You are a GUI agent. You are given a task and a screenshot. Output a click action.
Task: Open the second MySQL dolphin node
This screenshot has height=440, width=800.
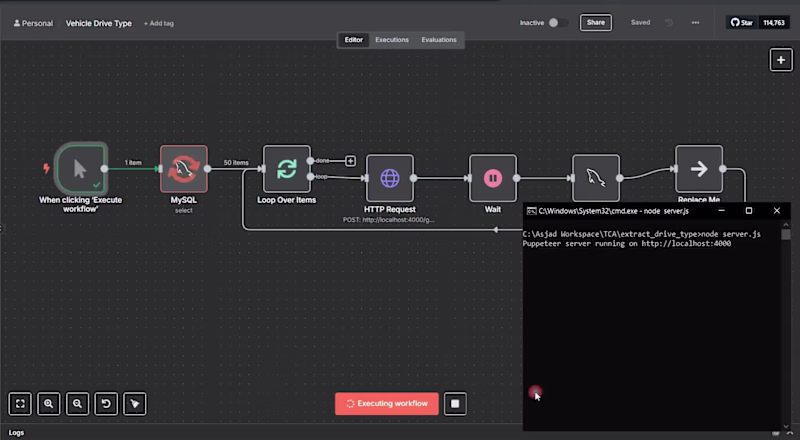pyautogui.click(x=596, y=178)
